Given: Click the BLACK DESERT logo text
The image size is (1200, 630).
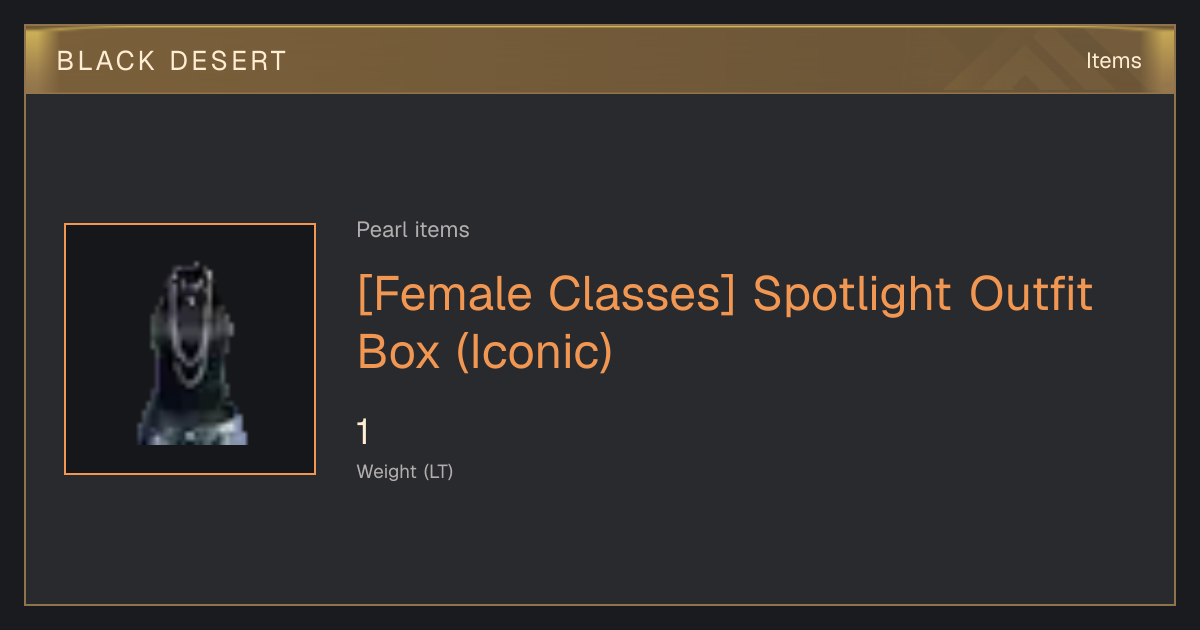Looking at the screenshot, I should point(172,61).
